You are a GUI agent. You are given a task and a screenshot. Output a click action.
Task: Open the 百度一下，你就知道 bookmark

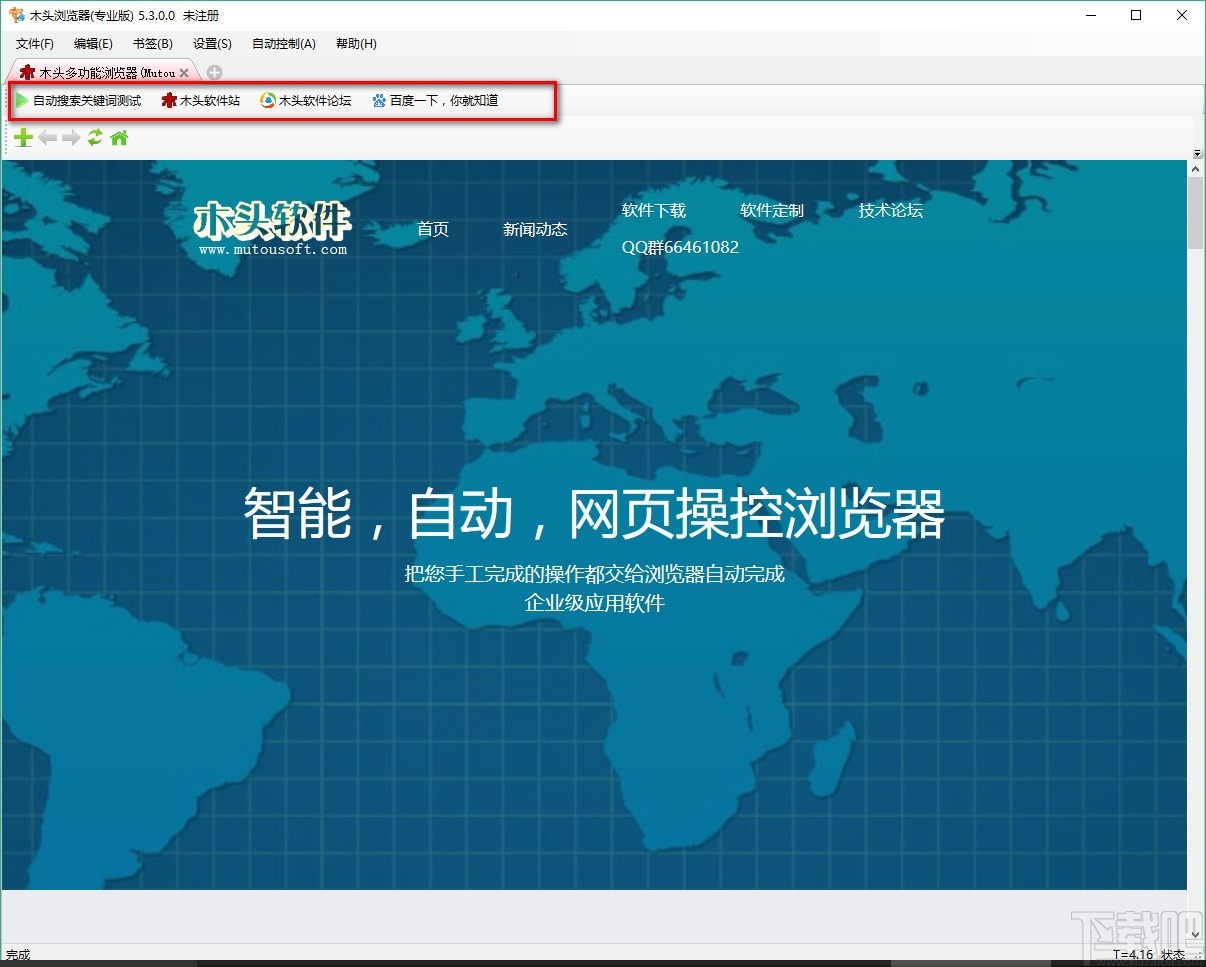tap(435, 101)
